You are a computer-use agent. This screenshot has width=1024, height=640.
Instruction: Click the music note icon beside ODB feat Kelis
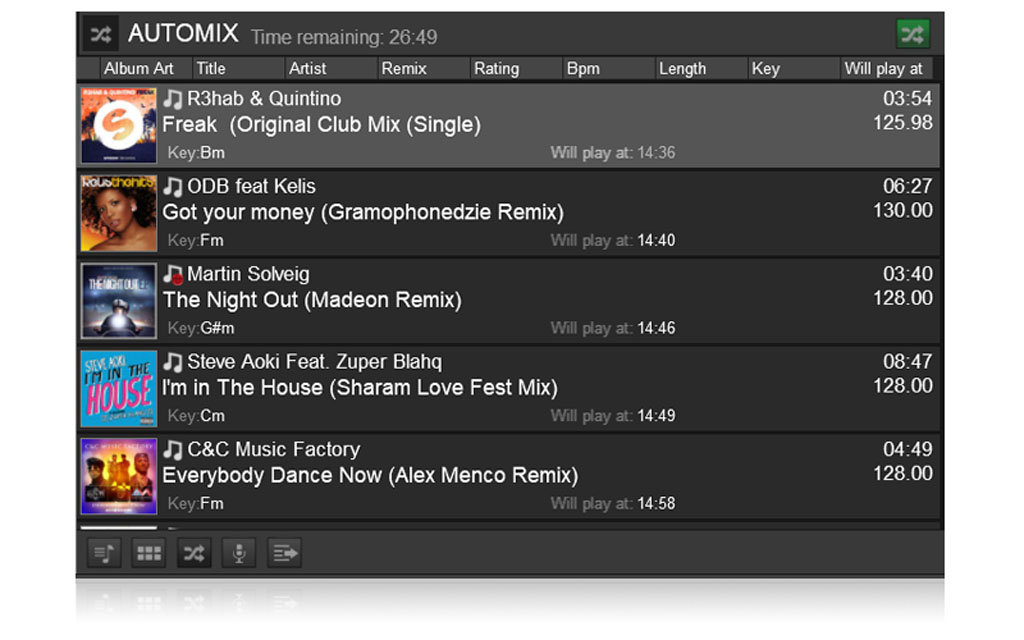tap(172, 187)
